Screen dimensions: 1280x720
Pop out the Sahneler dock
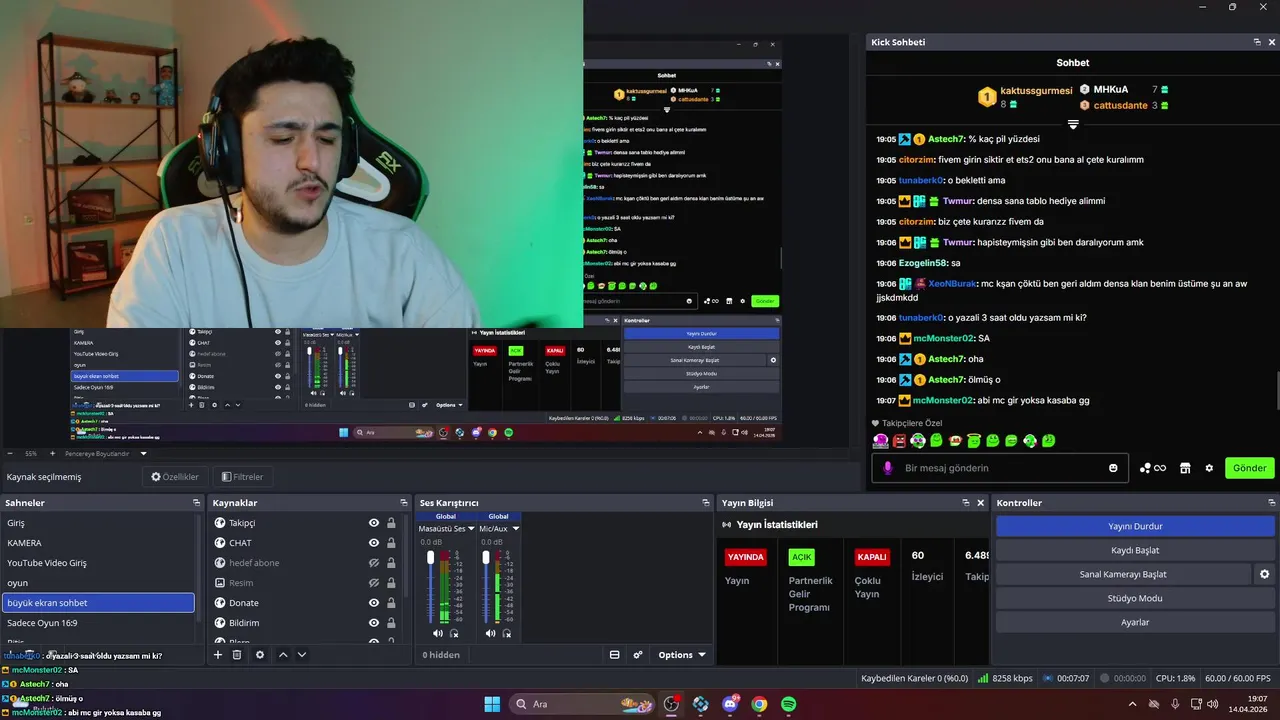pyautogui.click(x=197, y=503)
